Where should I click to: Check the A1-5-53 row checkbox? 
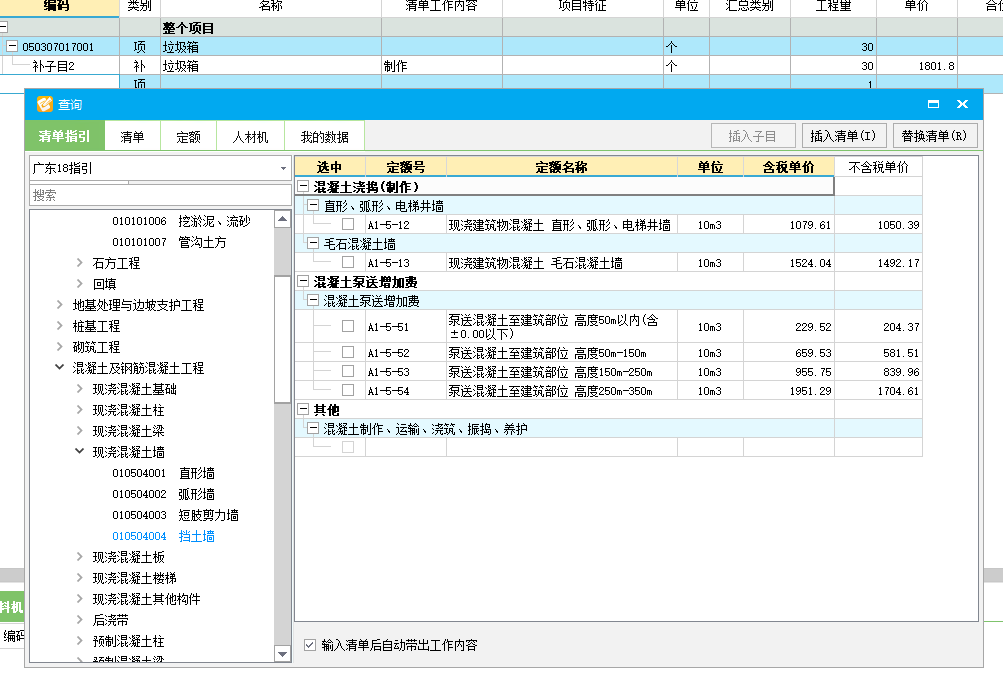pyautogui.click(x=348, y=371)
